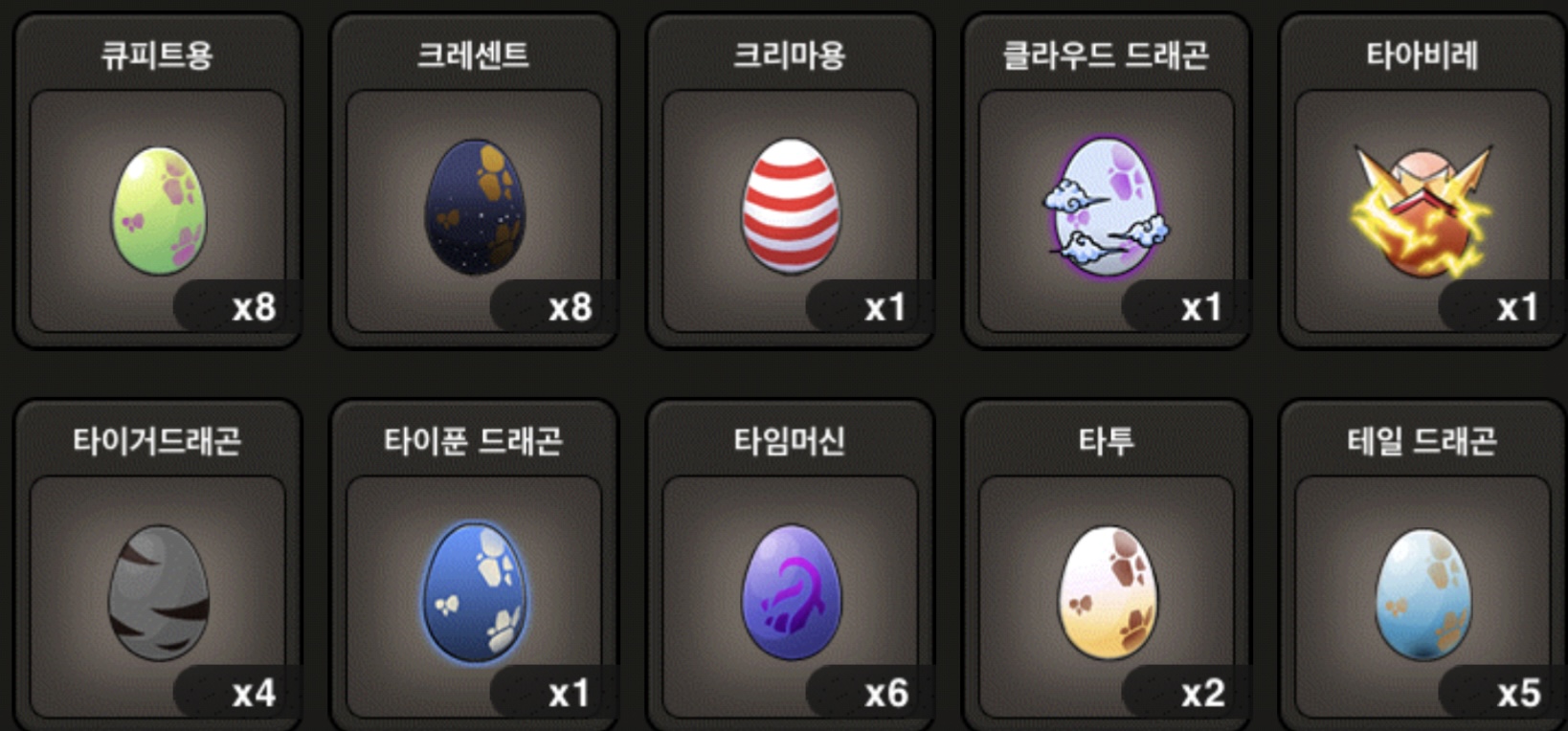Choose the purple 타임머신 egg
This screenshot has width=1568, height=731.
pos(791,592)
